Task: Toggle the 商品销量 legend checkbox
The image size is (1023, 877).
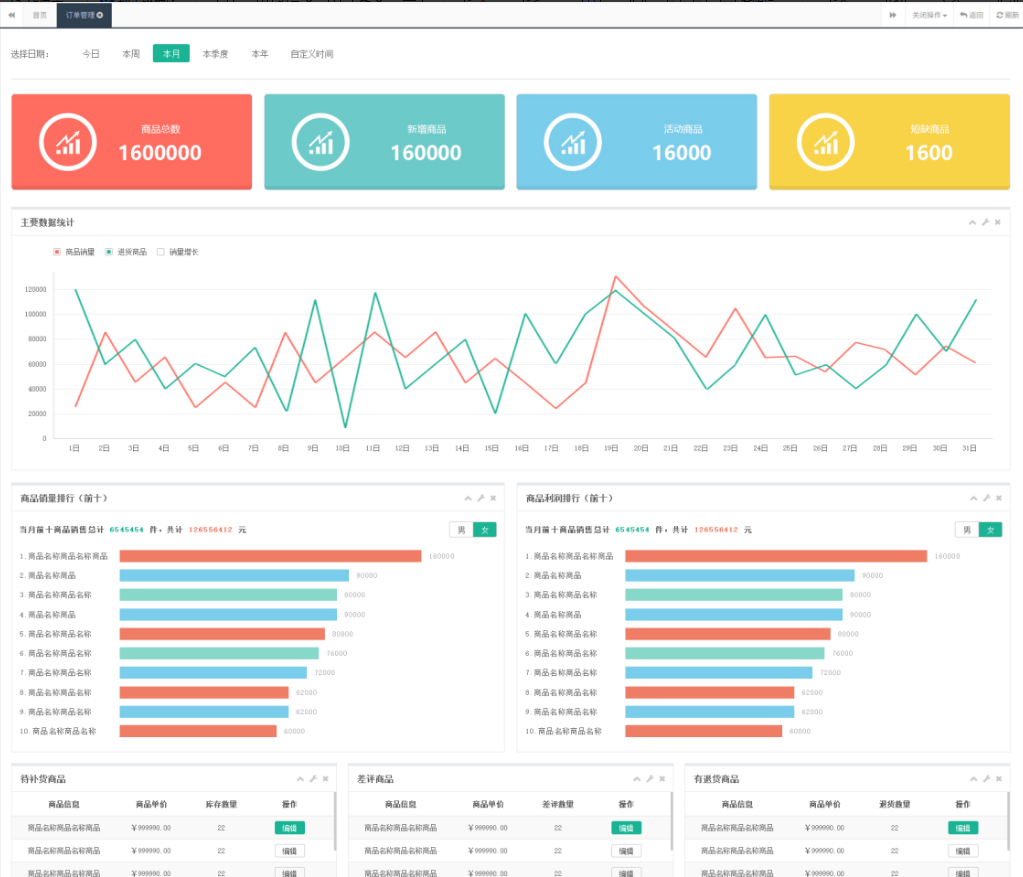Action: tap(57, 252)
